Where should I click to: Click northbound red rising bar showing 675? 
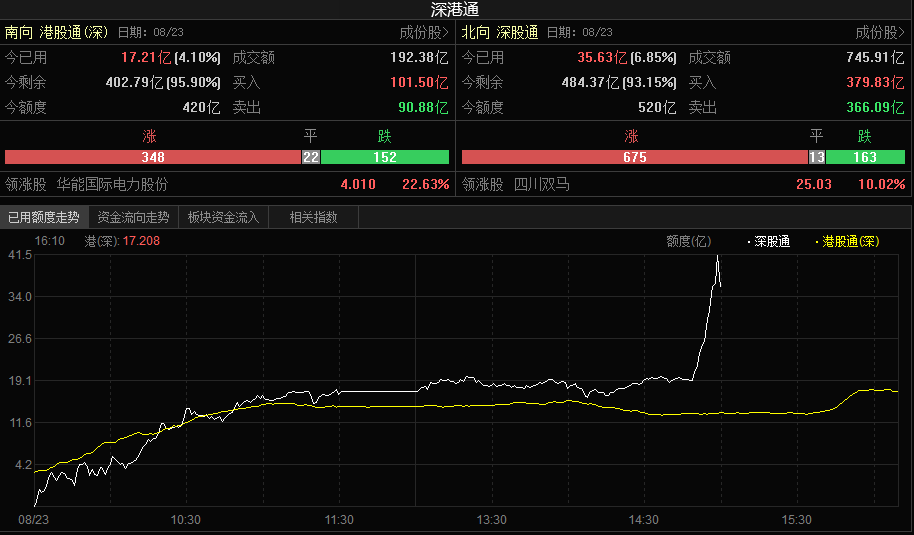pos(634,157)
